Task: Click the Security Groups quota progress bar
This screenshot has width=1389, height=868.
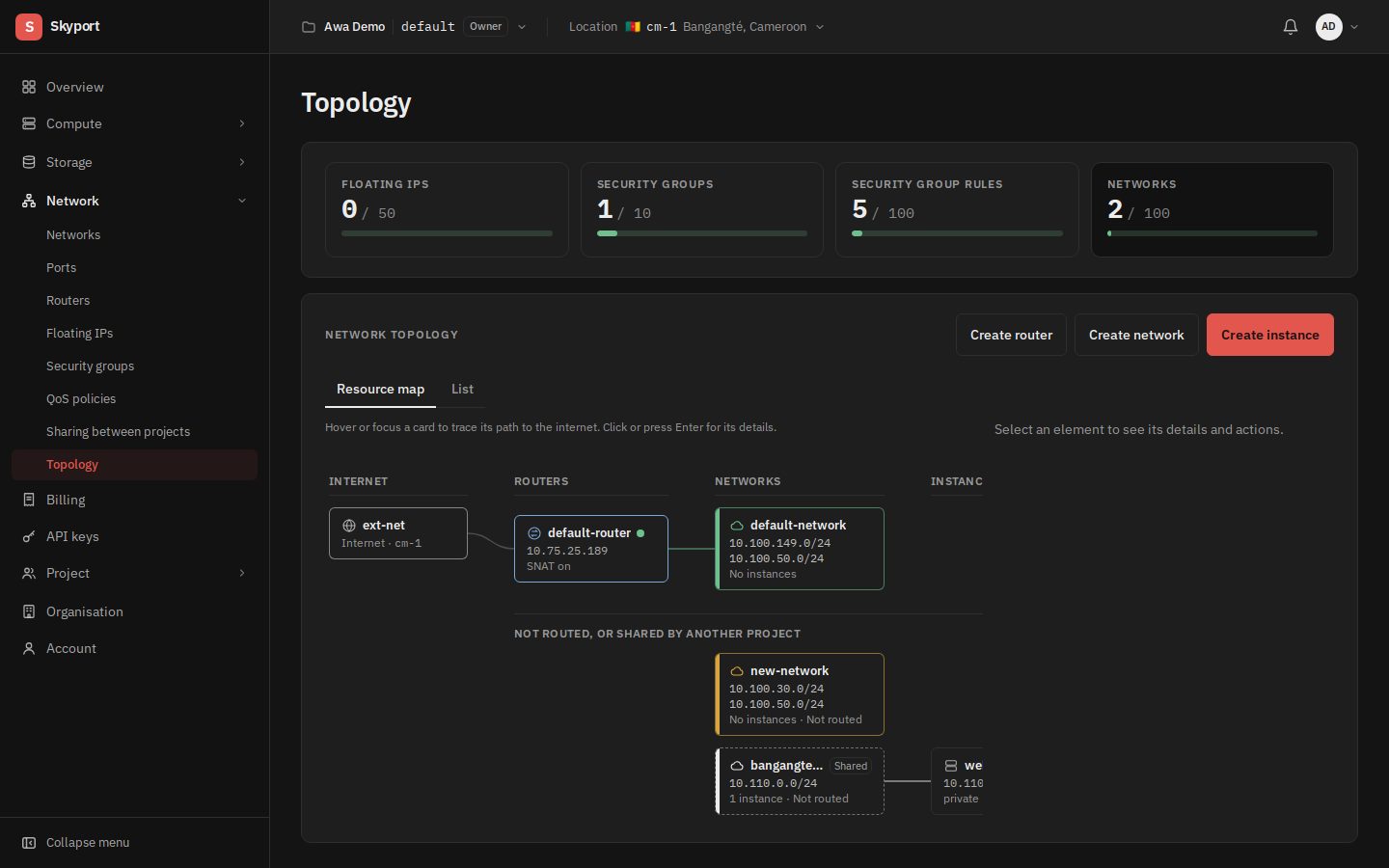Action: (x=702, y=233)
